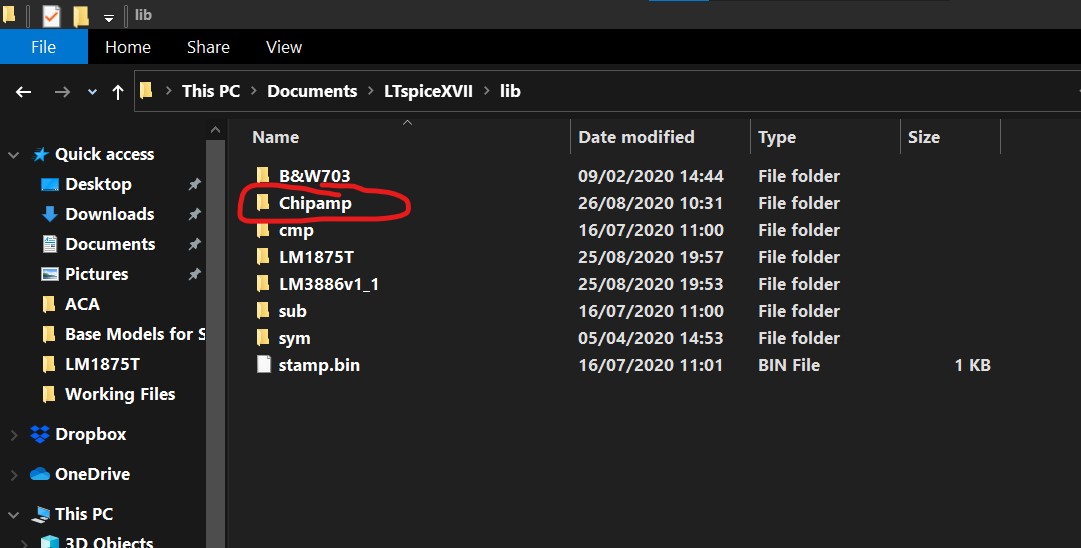This screenshot has width=1081, height=548.
Task: Click the BIN File type cell
Action: point(789,365)
